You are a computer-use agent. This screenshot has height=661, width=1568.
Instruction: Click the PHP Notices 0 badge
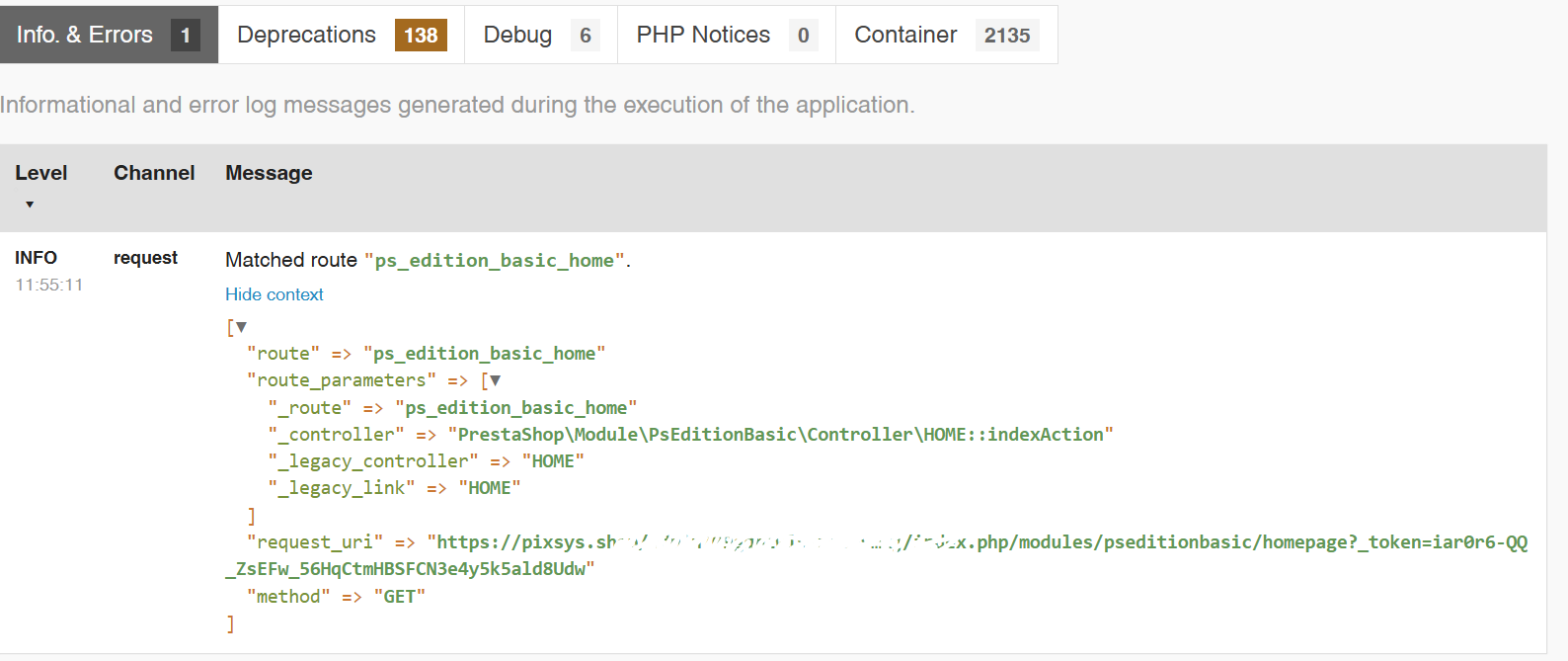(804, 36)
